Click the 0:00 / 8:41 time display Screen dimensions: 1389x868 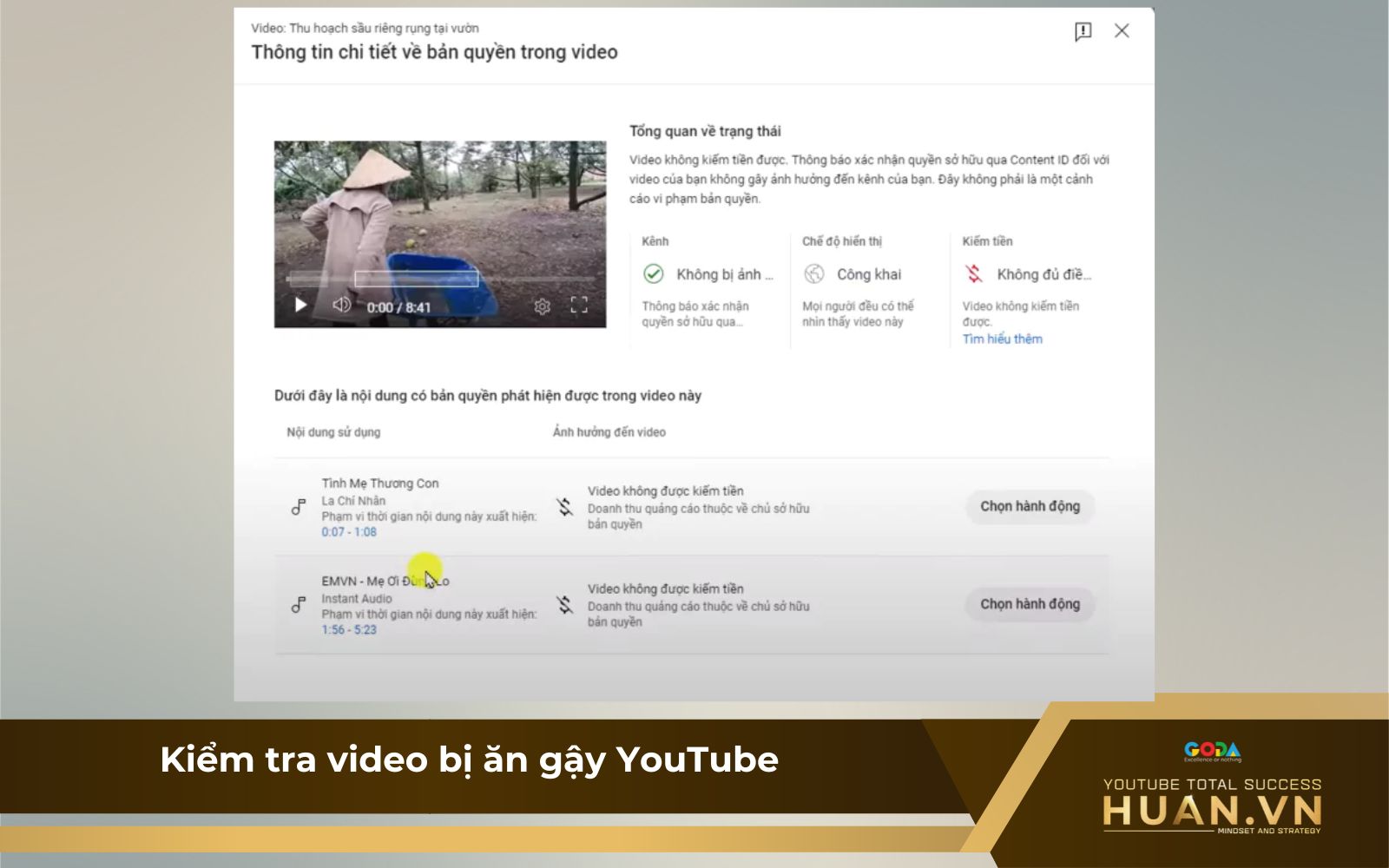point(398,307)
